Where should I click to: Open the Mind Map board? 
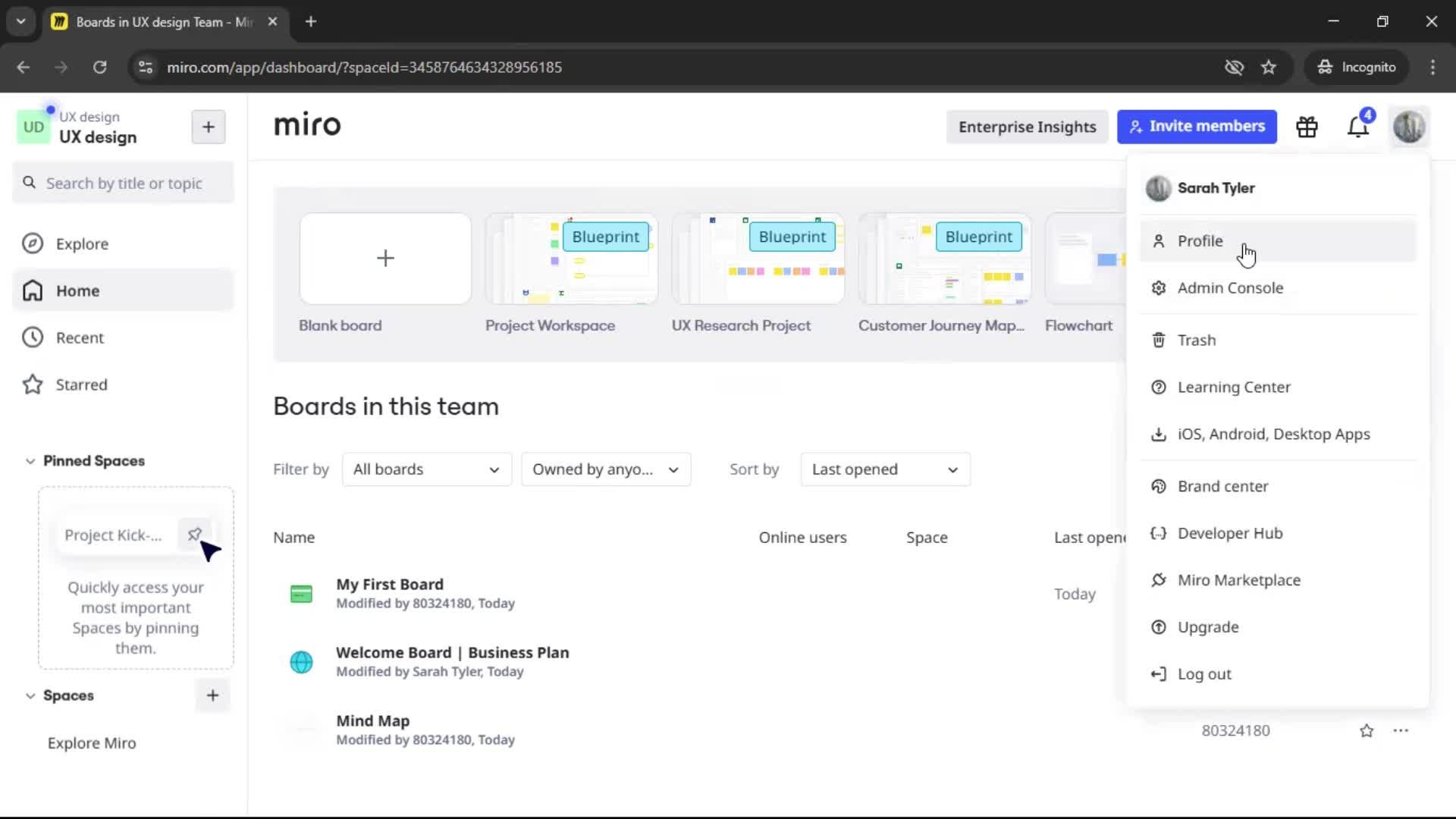(x=373, y=721)
